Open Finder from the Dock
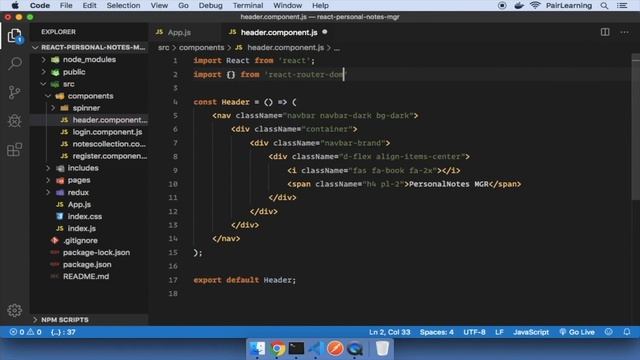640x360 pixels. (x=258, y=349)
